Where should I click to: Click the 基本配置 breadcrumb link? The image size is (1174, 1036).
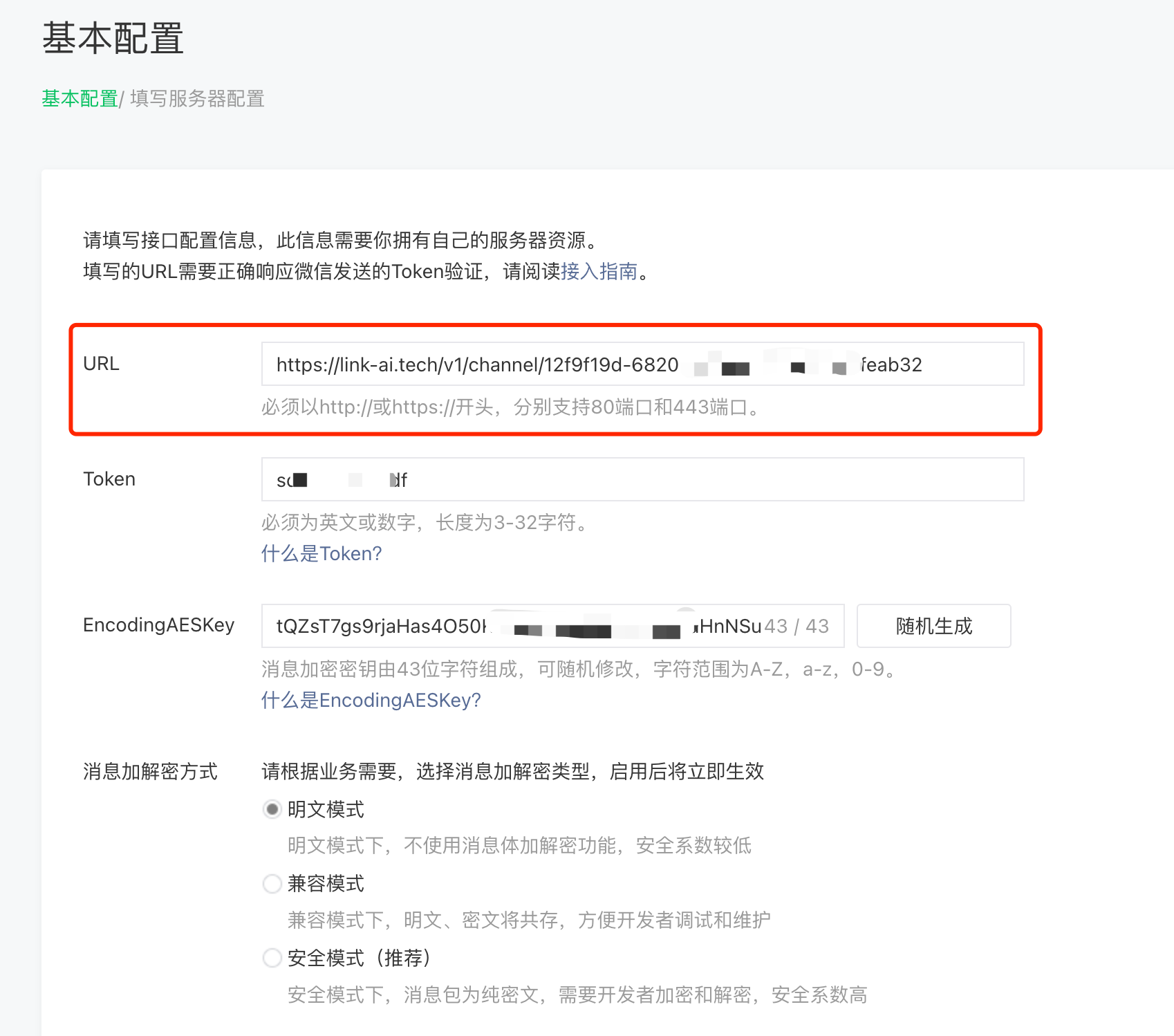(80, 99)
